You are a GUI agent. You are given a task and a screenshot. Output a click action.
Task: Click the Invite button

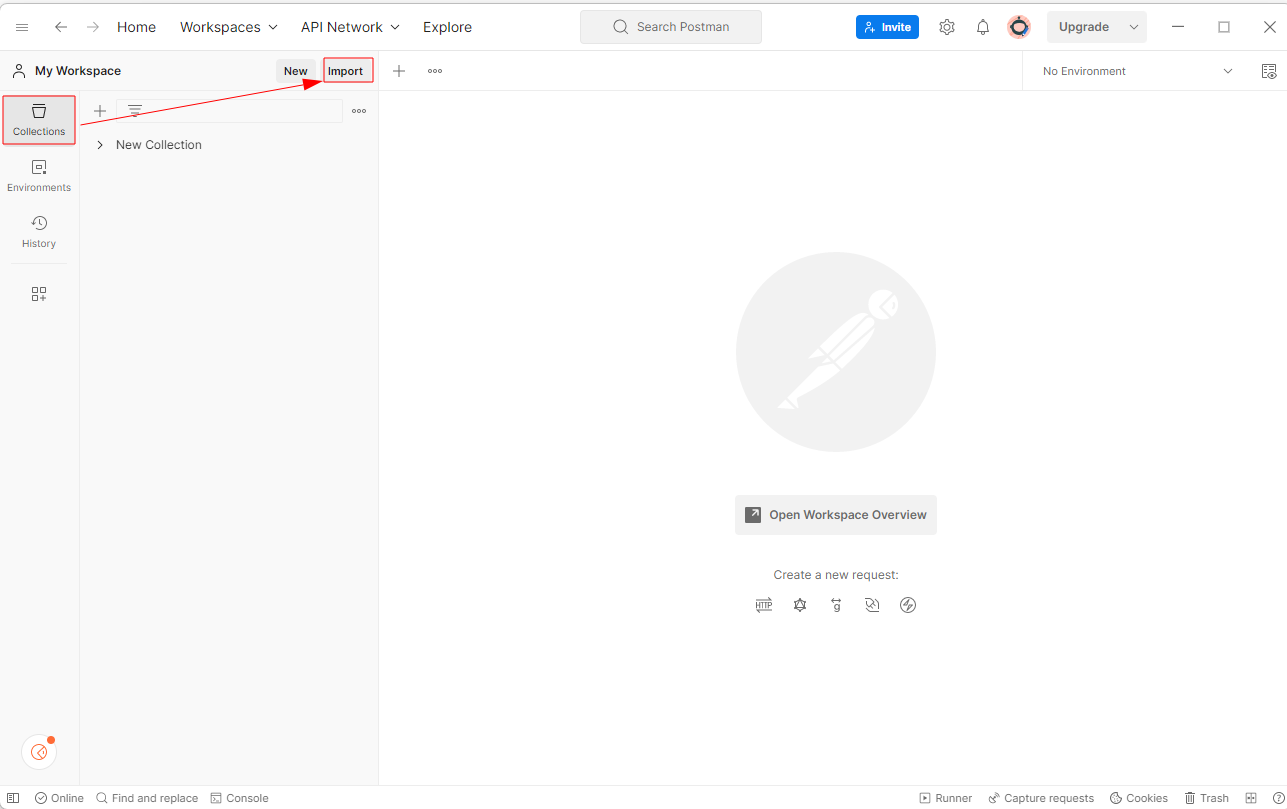[887, 27]
